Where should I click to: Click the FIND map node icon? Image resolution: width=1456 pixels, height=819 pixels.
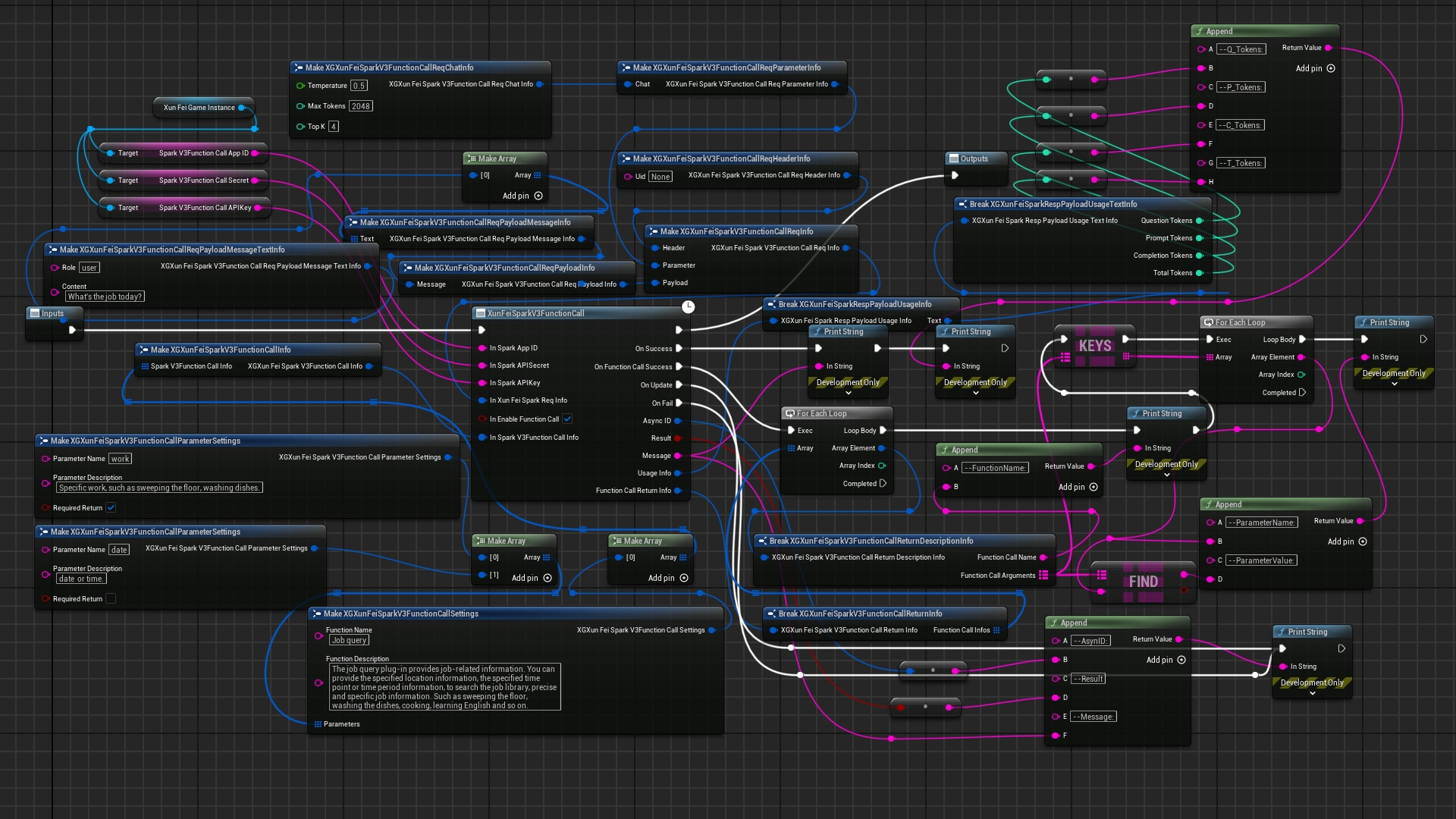[1143, 582]
